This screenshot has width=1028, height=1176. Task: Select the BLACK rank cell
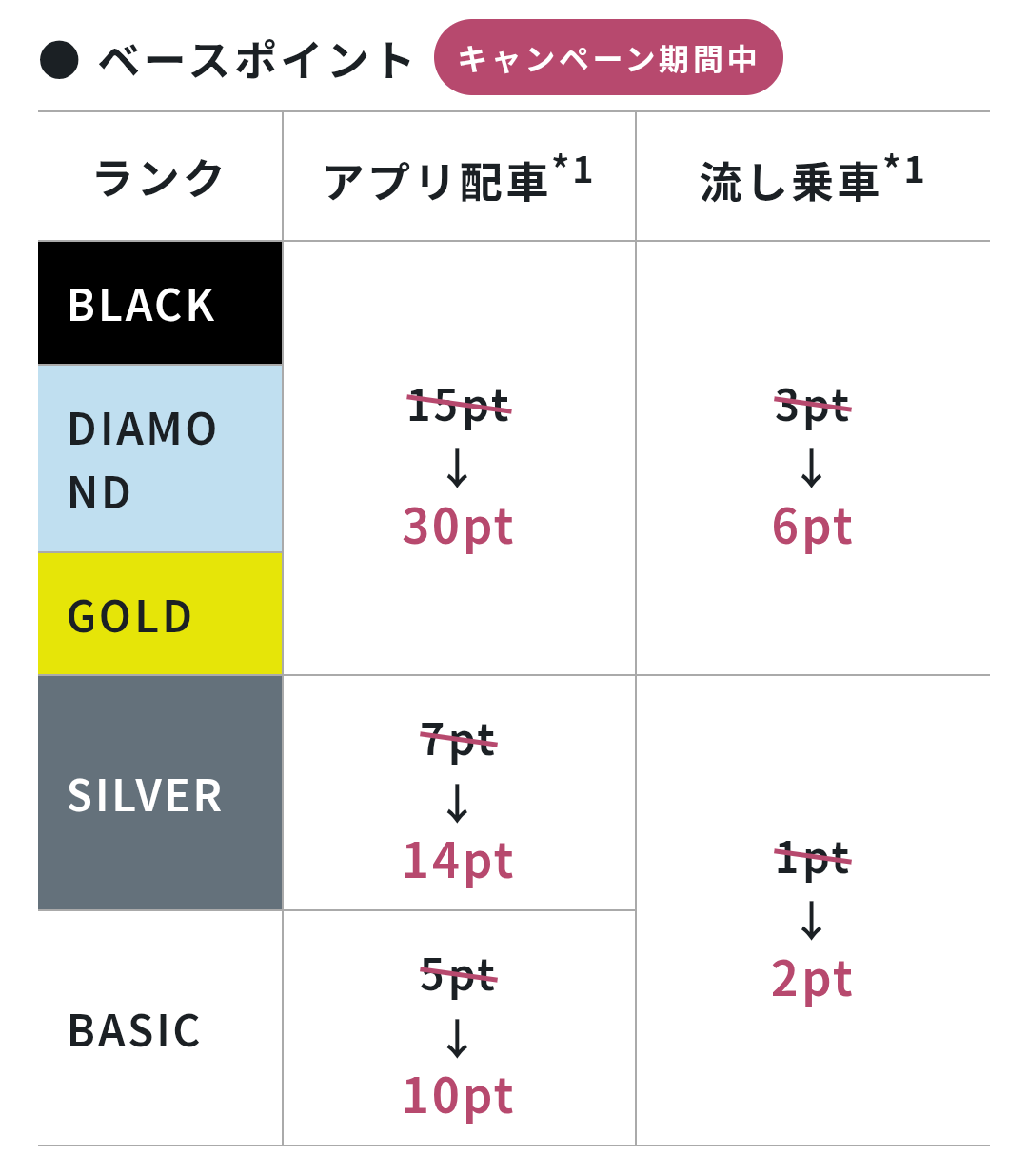point(160,304)
